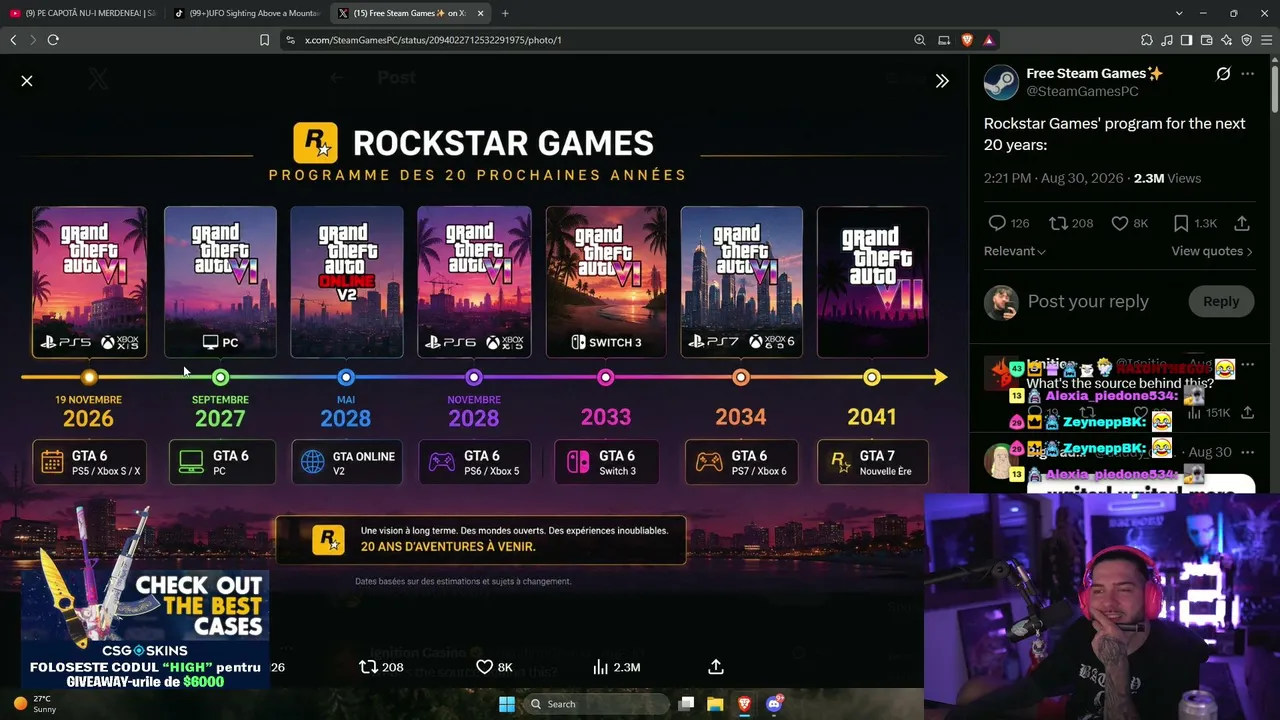Open the Brave Wallet
Image resolution: width=1280 pixels, height=720 pixels.
[x=1207, y=40]
